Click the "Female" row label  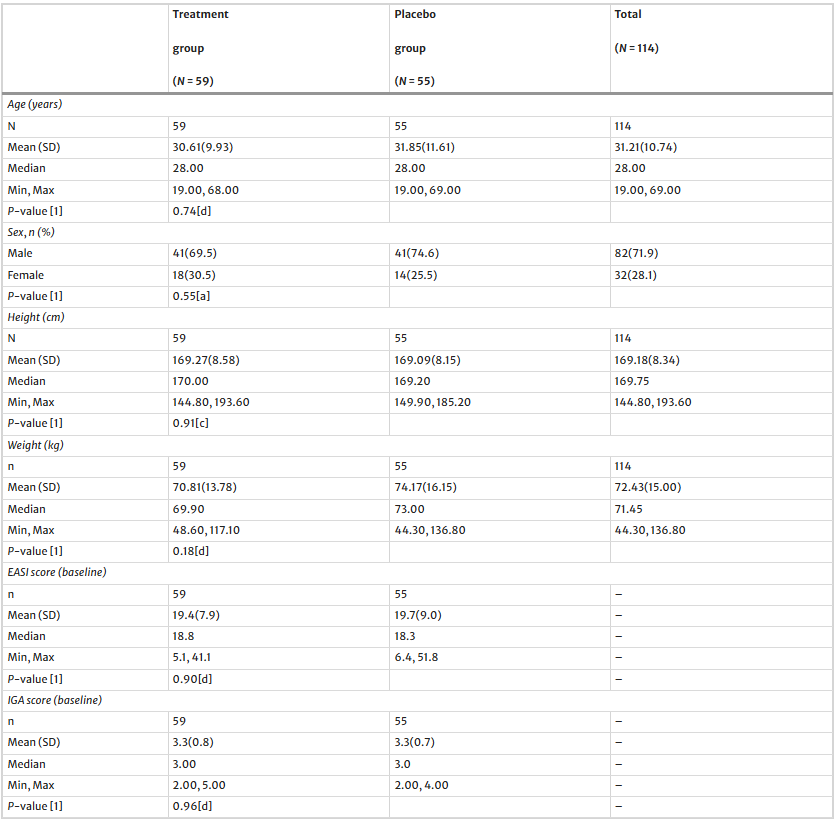pyautogui.click(x=25, y=275)
